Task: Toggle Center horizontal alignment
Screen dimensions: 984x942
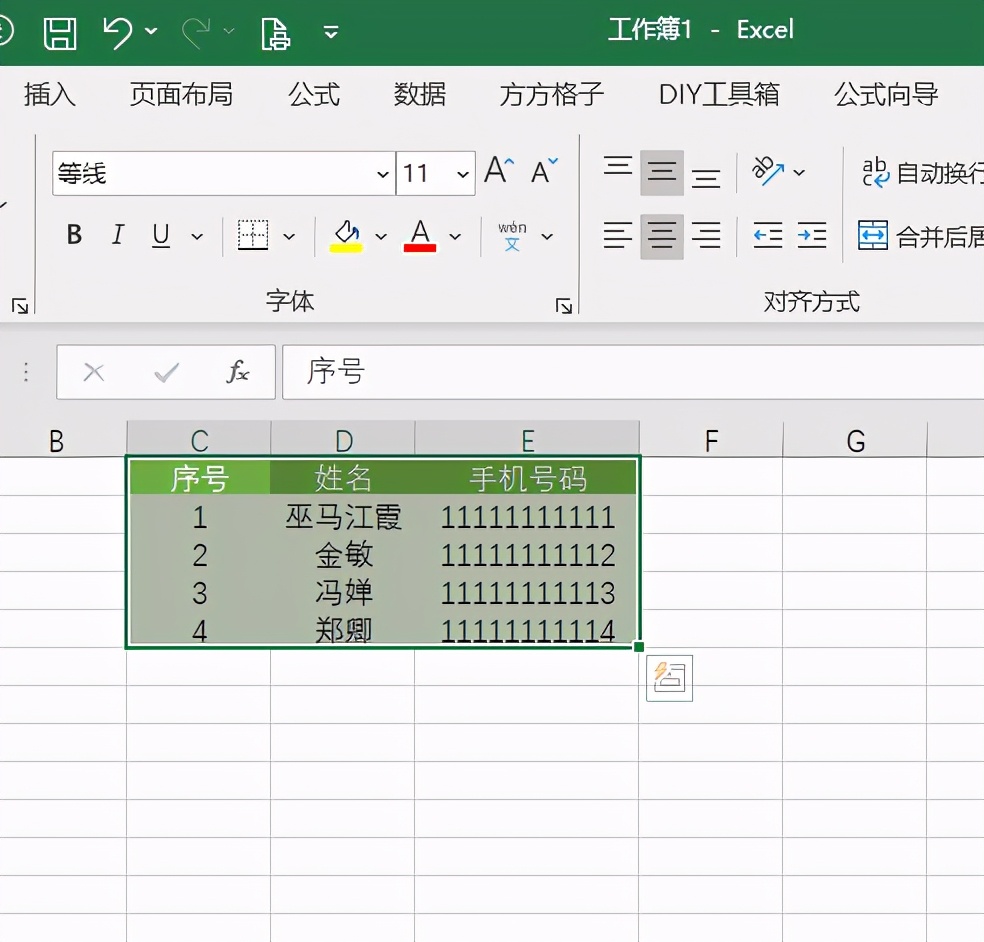Action: (x=661, y=236)
